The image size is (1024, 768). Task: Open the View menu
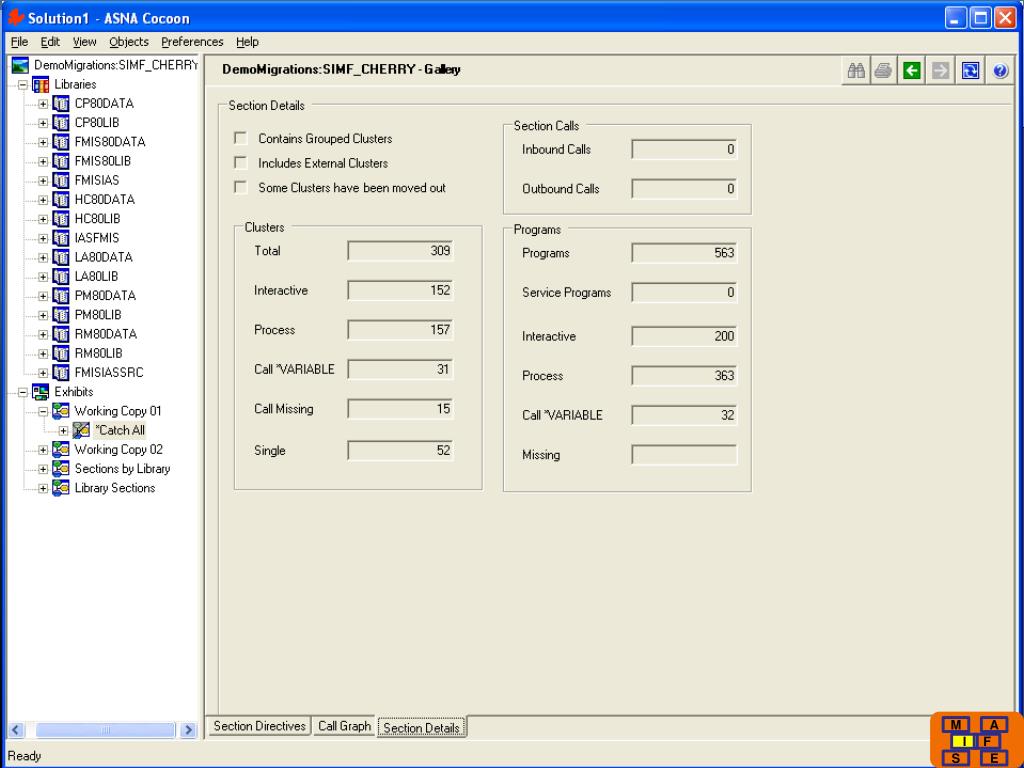point(84,42)
